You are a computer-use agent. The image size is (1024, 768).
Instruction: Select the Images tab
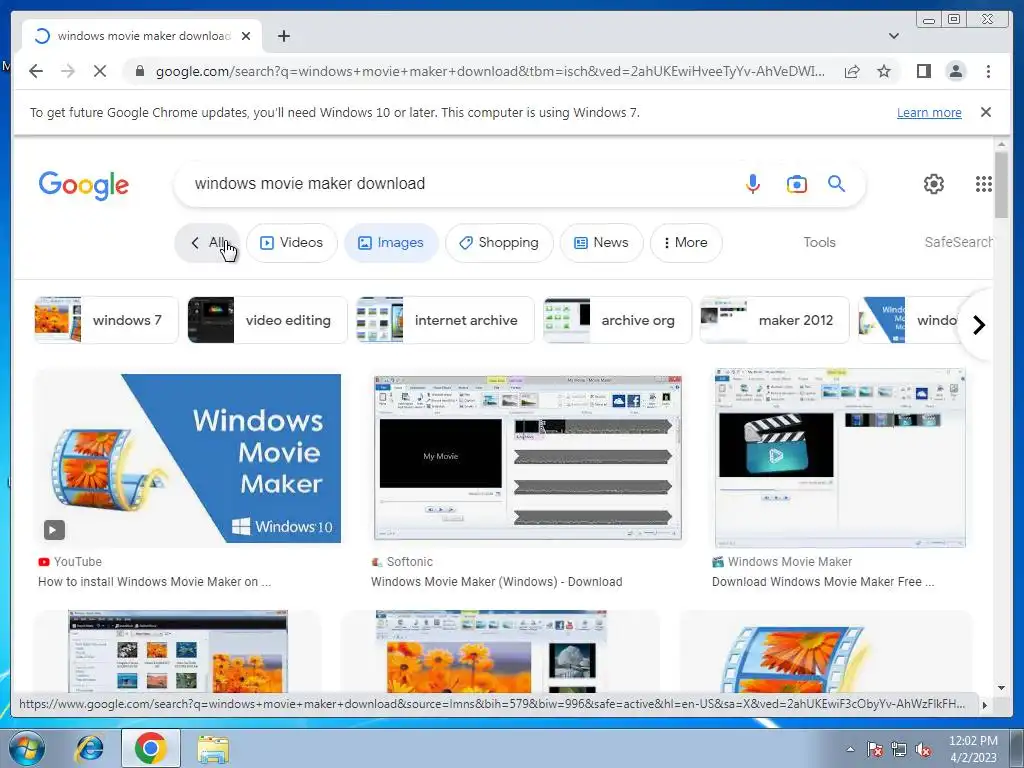click(391, 242)
